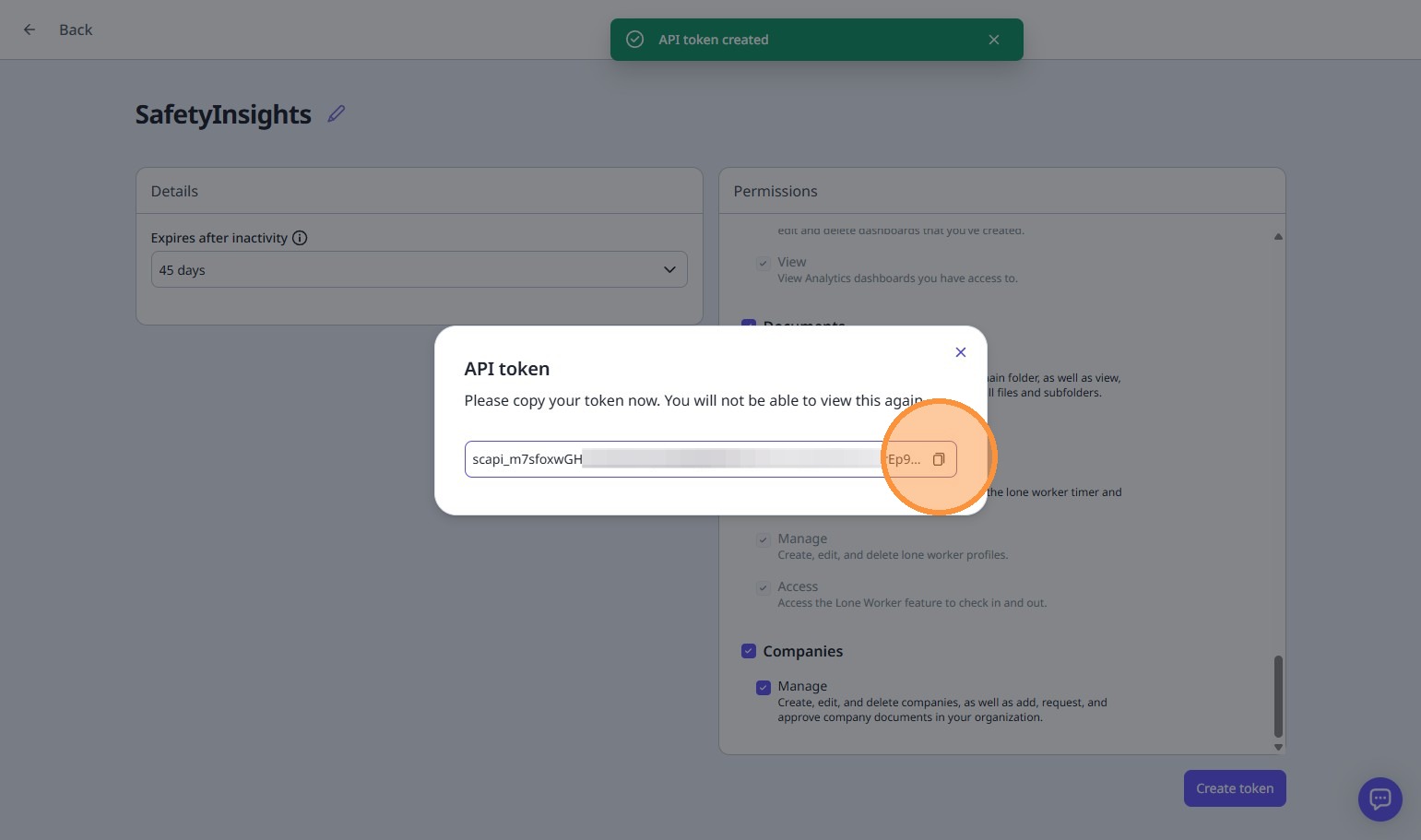This screenshot has width=1421, height=840.
Task: Click the Permissions scrollbar thumb
Action: click(1278, 696)
